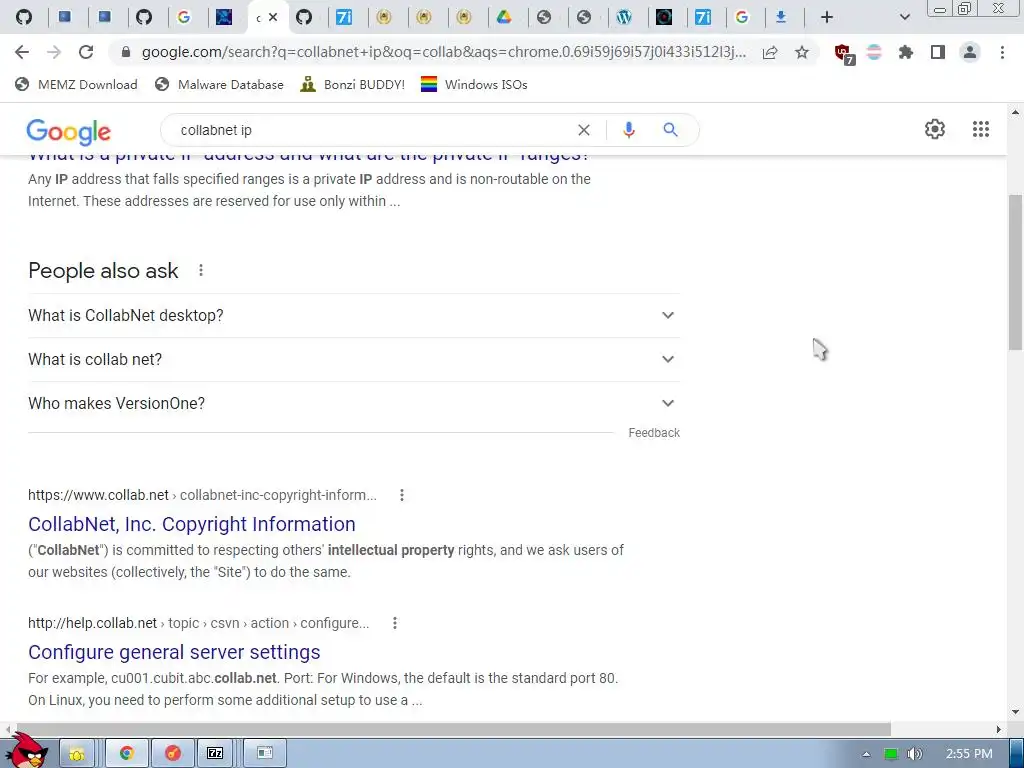Open the Malware Database bookmark
The image size is (1024, 768).
click(x=219, y=84)
